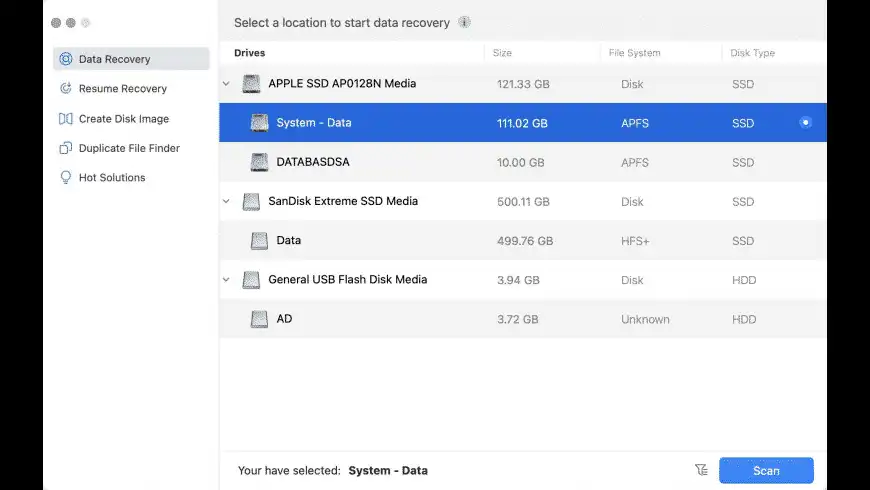This screenshot has width=870, height=490.
Task: Collapse the General USB Flash Disk group
Action: click(x=226, y=280)
